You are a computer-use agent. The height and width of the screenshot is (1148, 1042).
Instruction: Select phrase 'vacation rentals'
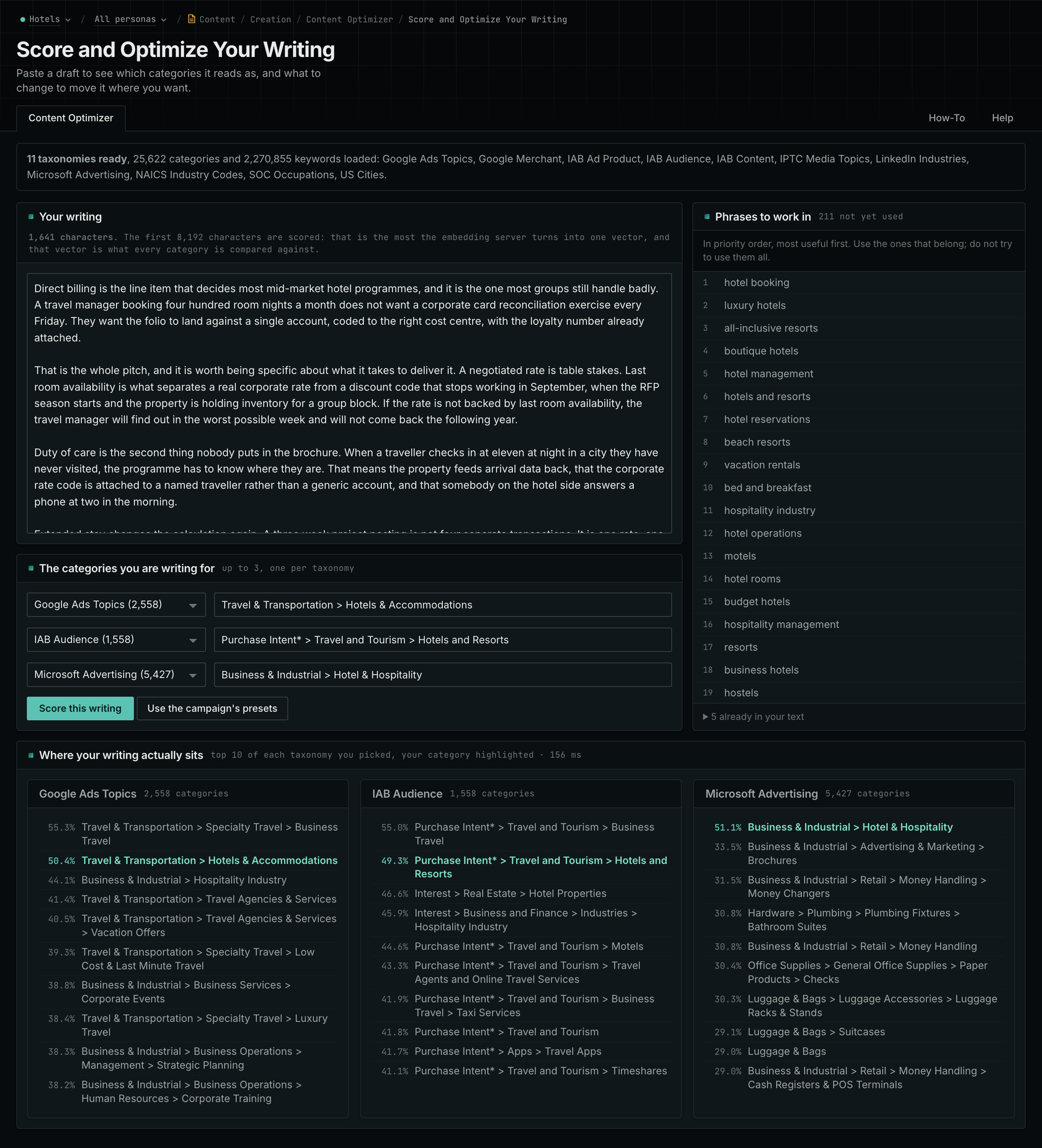858,465
